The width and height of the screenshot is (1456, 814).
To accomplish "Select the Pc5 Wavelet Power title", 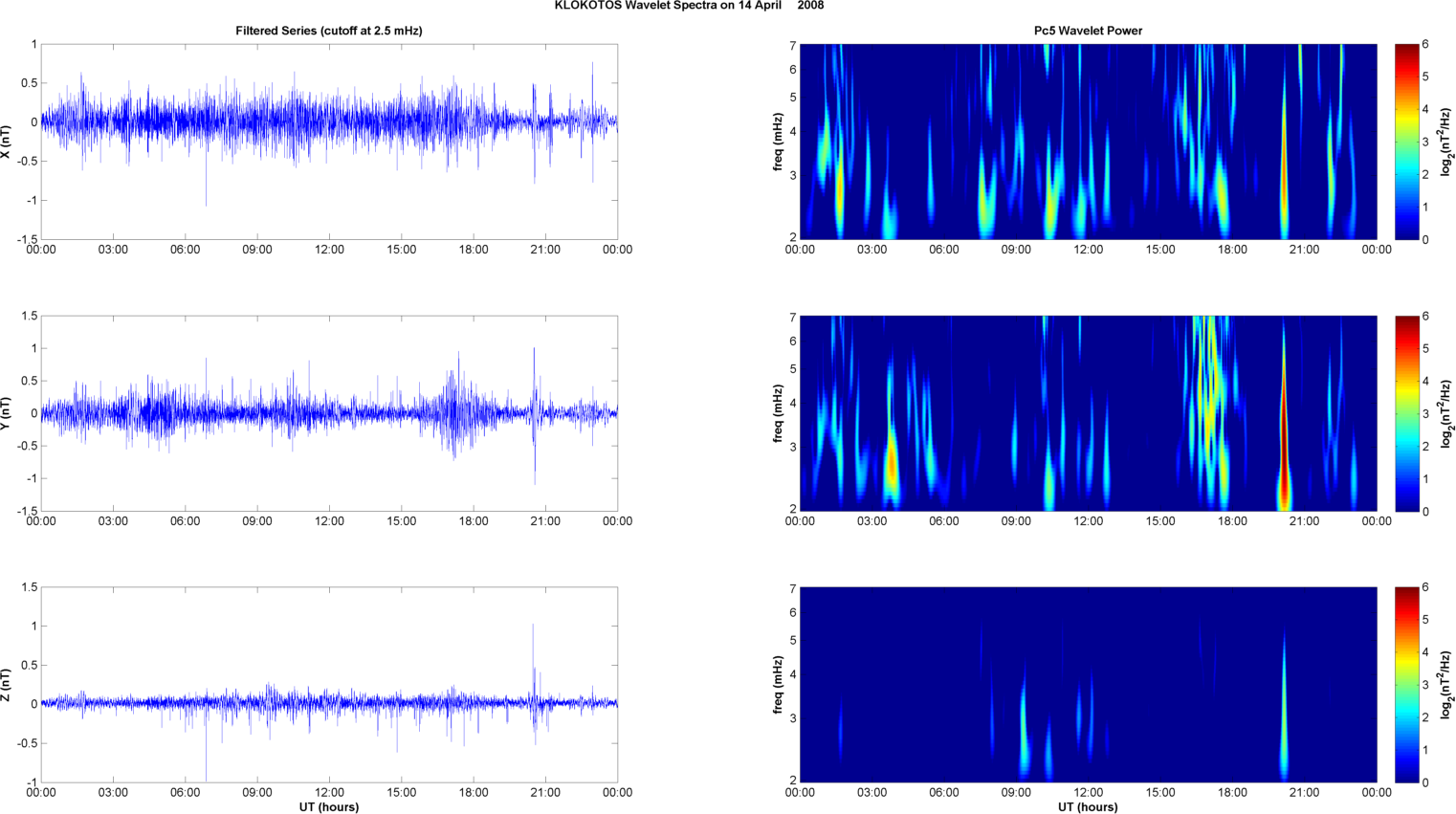I will [1088, 31].
